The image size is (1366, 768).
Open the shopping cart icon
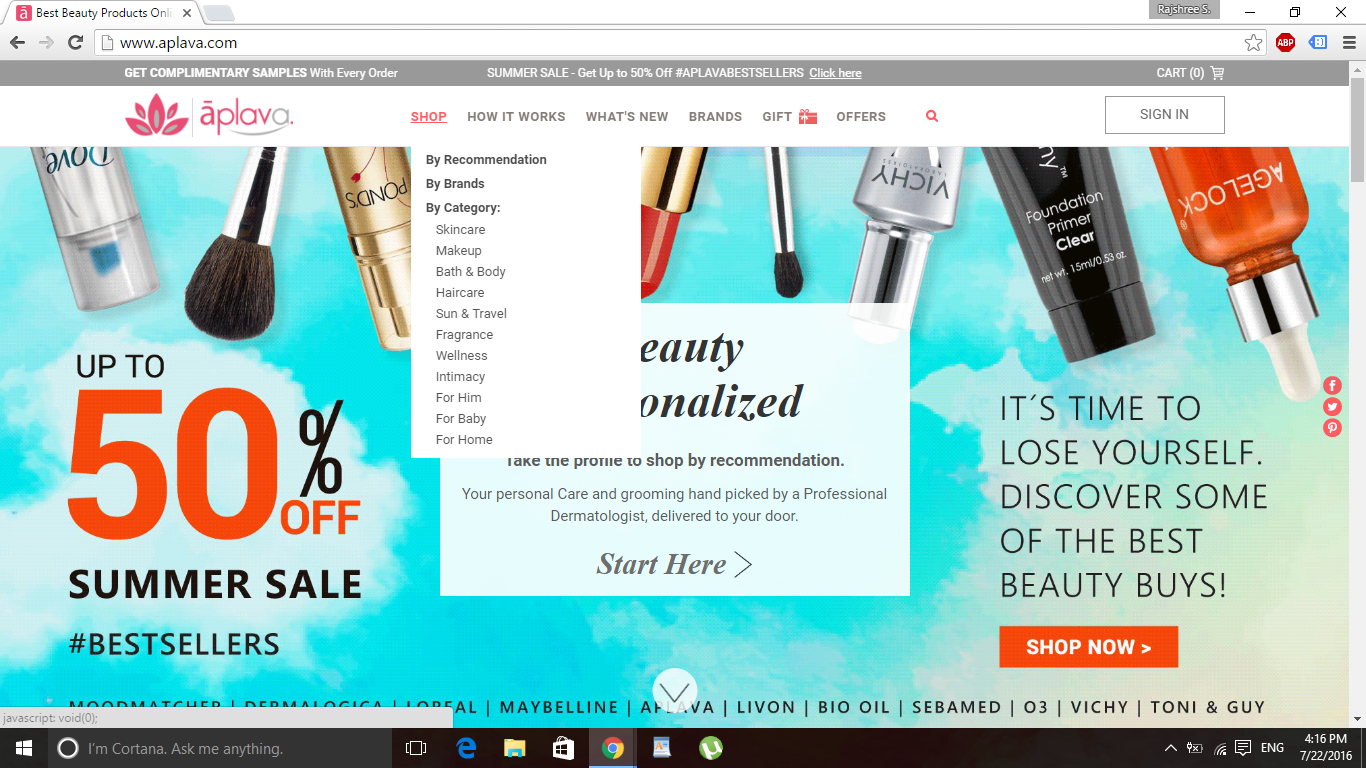point(1217,73)
